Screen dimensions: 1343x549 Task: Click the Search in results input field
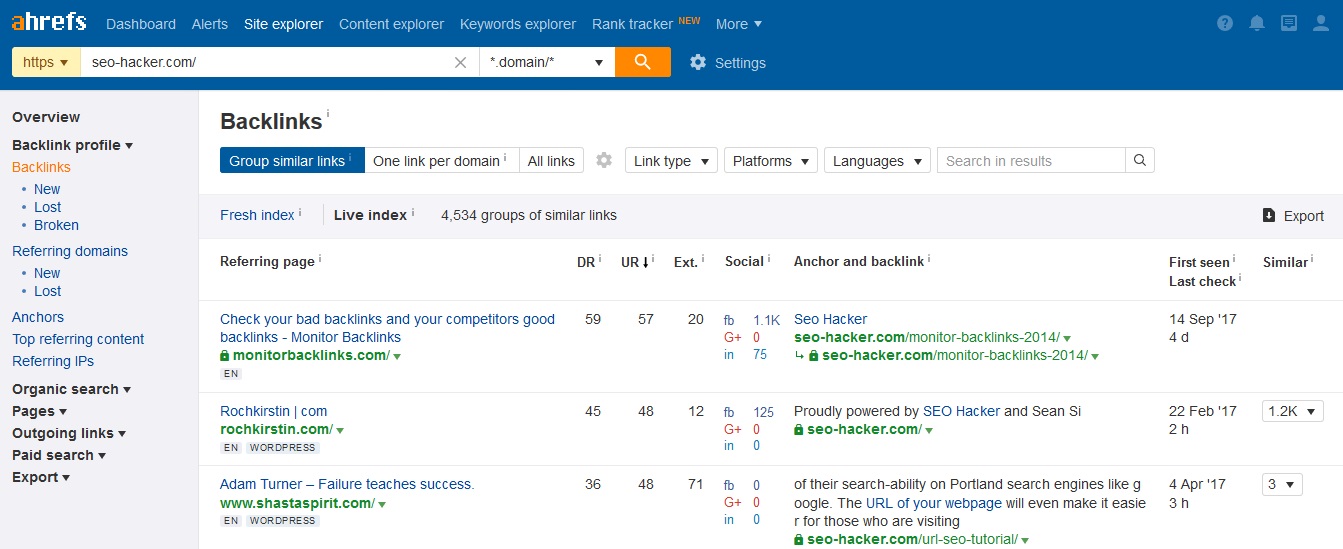[1030, 161]
